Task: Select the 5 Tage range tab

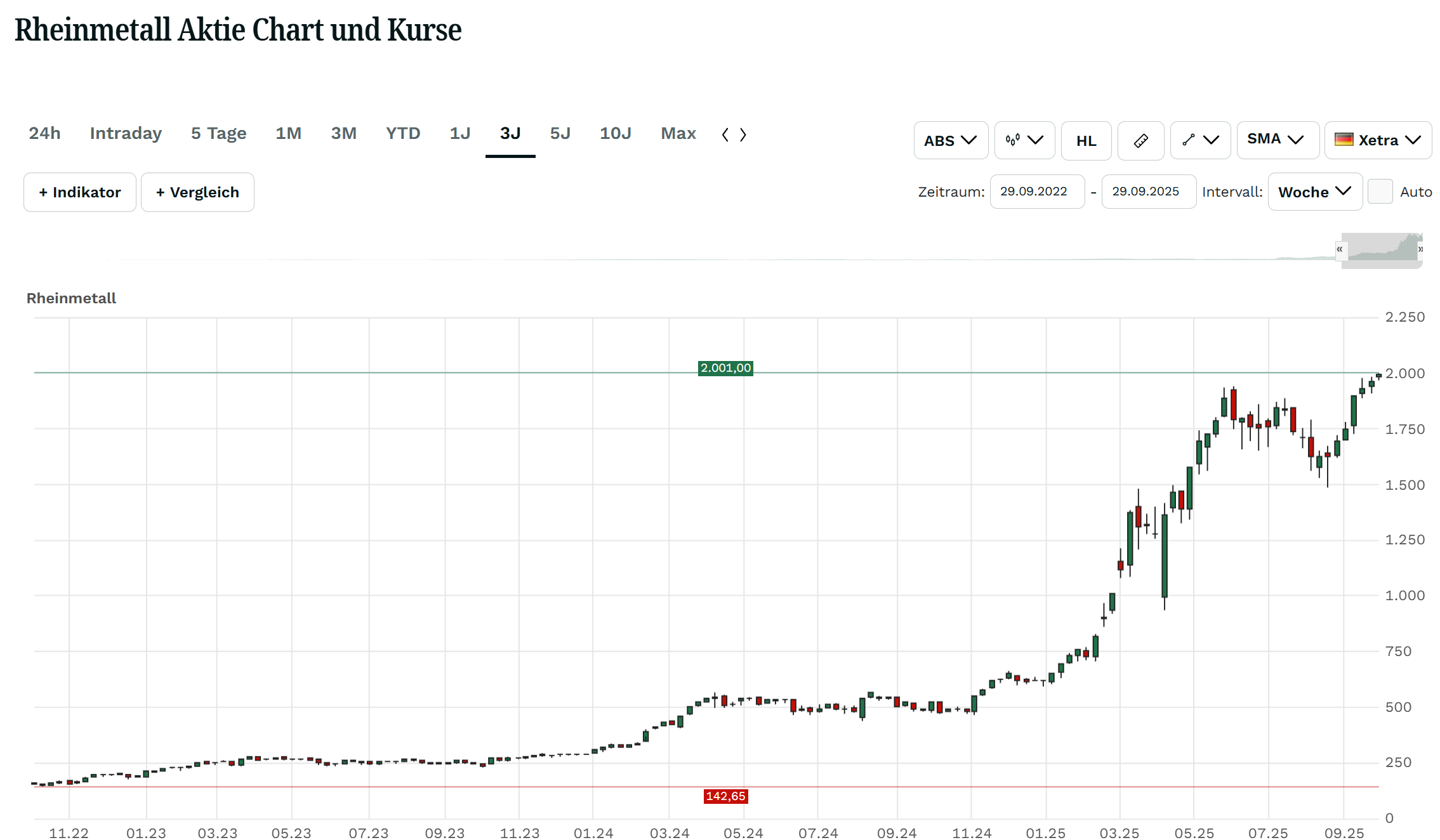Action: 218,134
